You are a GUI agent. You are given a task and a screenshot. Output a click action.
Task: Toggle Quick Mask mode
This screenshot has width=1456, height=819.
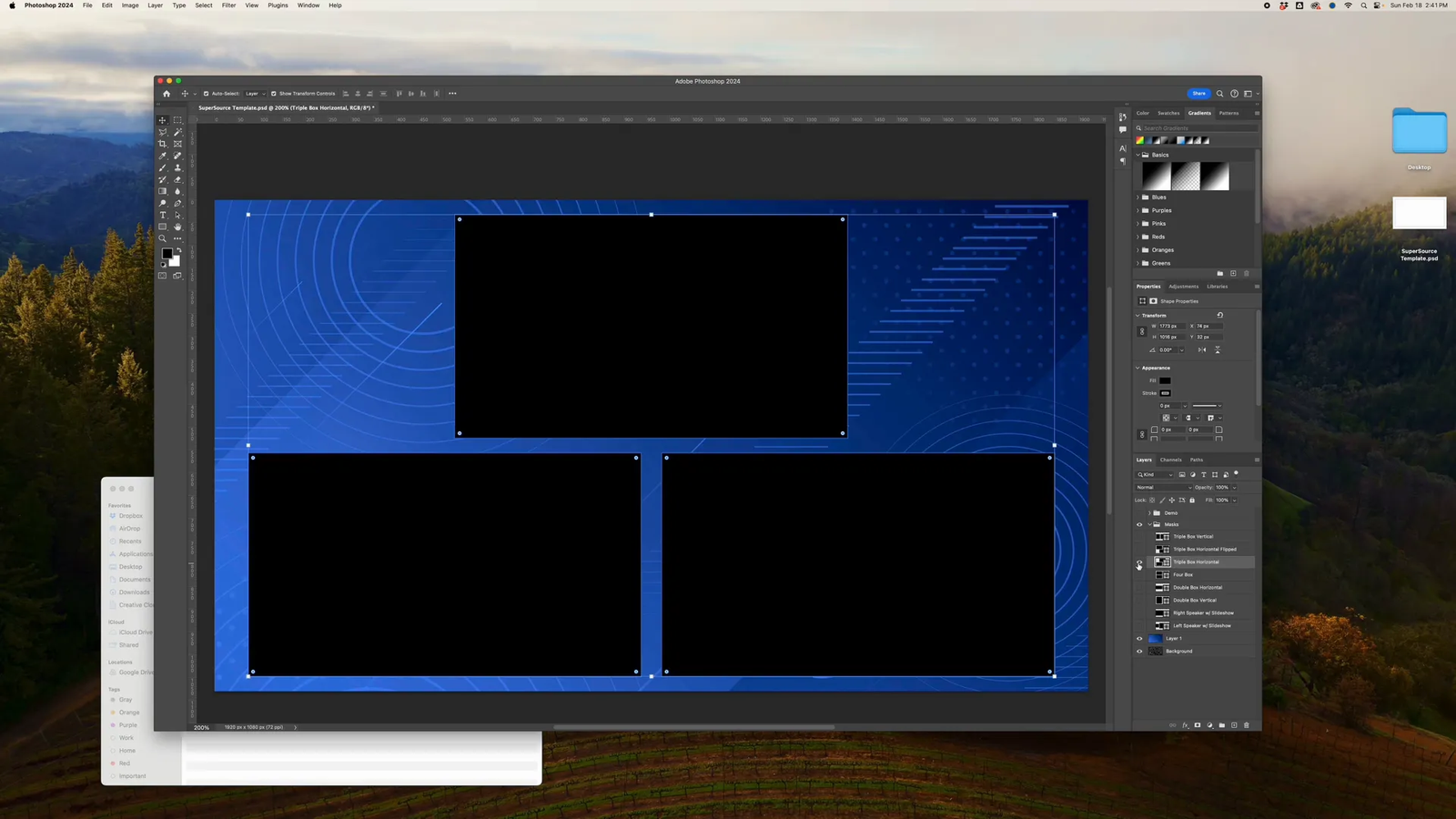(x=162, y=276)
